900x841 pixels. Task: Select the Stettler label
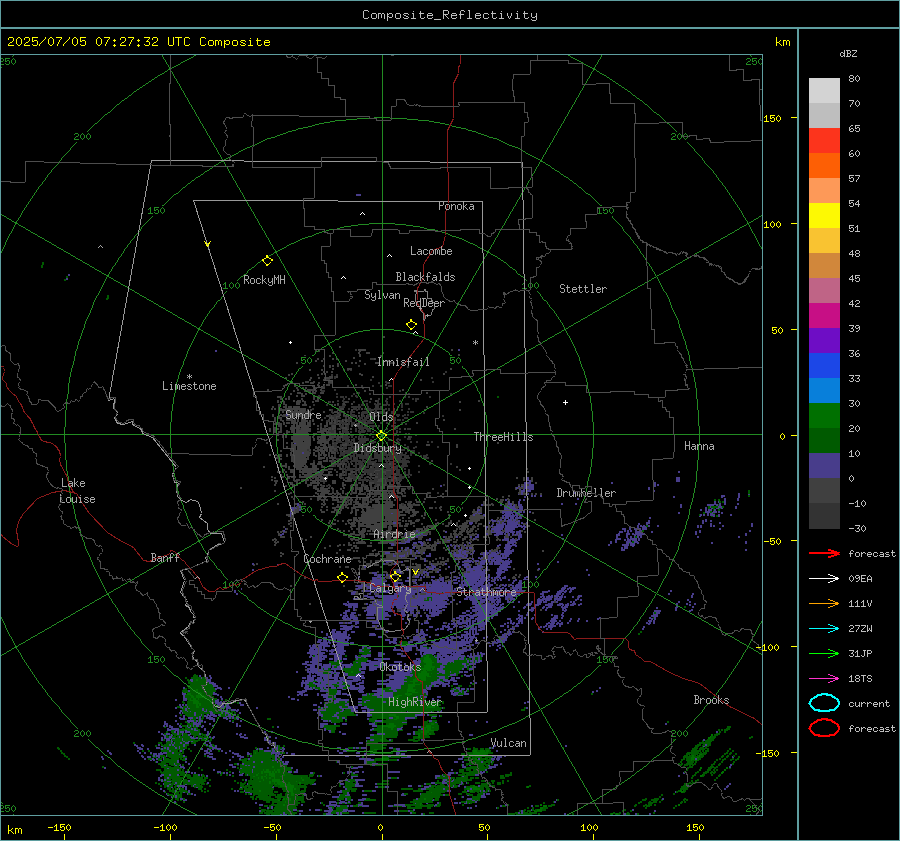[x=583, y=289]
